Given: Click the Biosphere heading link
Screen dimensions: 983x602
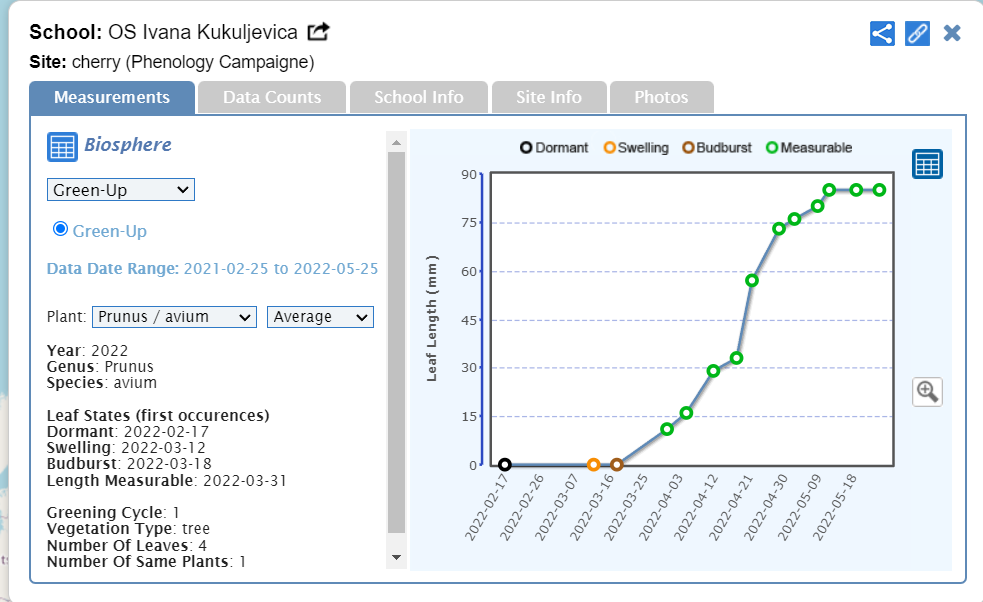Looking at the screenshot, I should (128, 145).
